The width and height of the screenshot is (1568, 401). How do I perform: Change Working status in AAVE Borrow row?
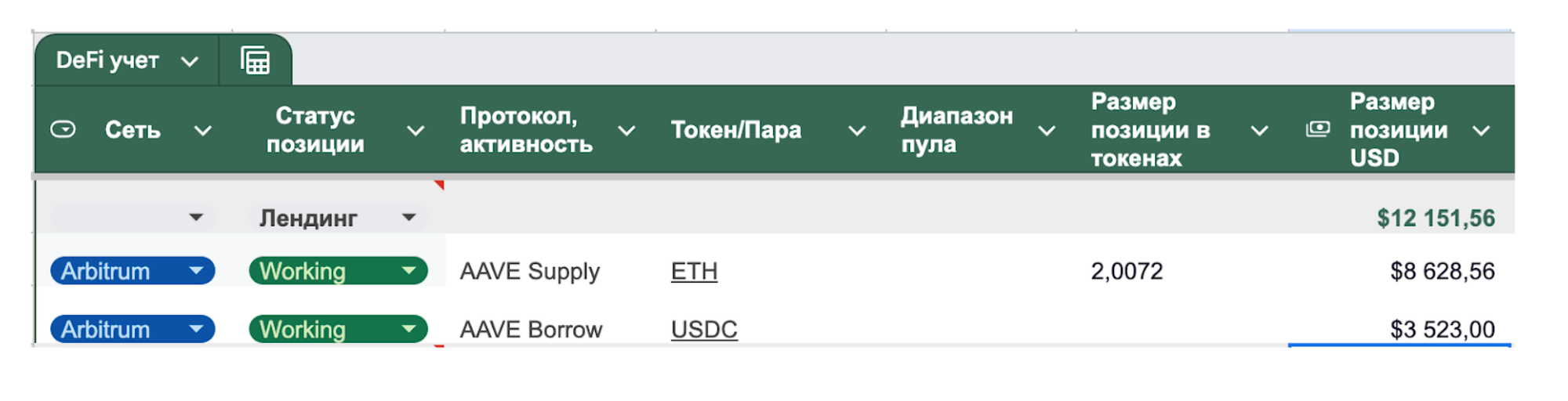(338, 329)
